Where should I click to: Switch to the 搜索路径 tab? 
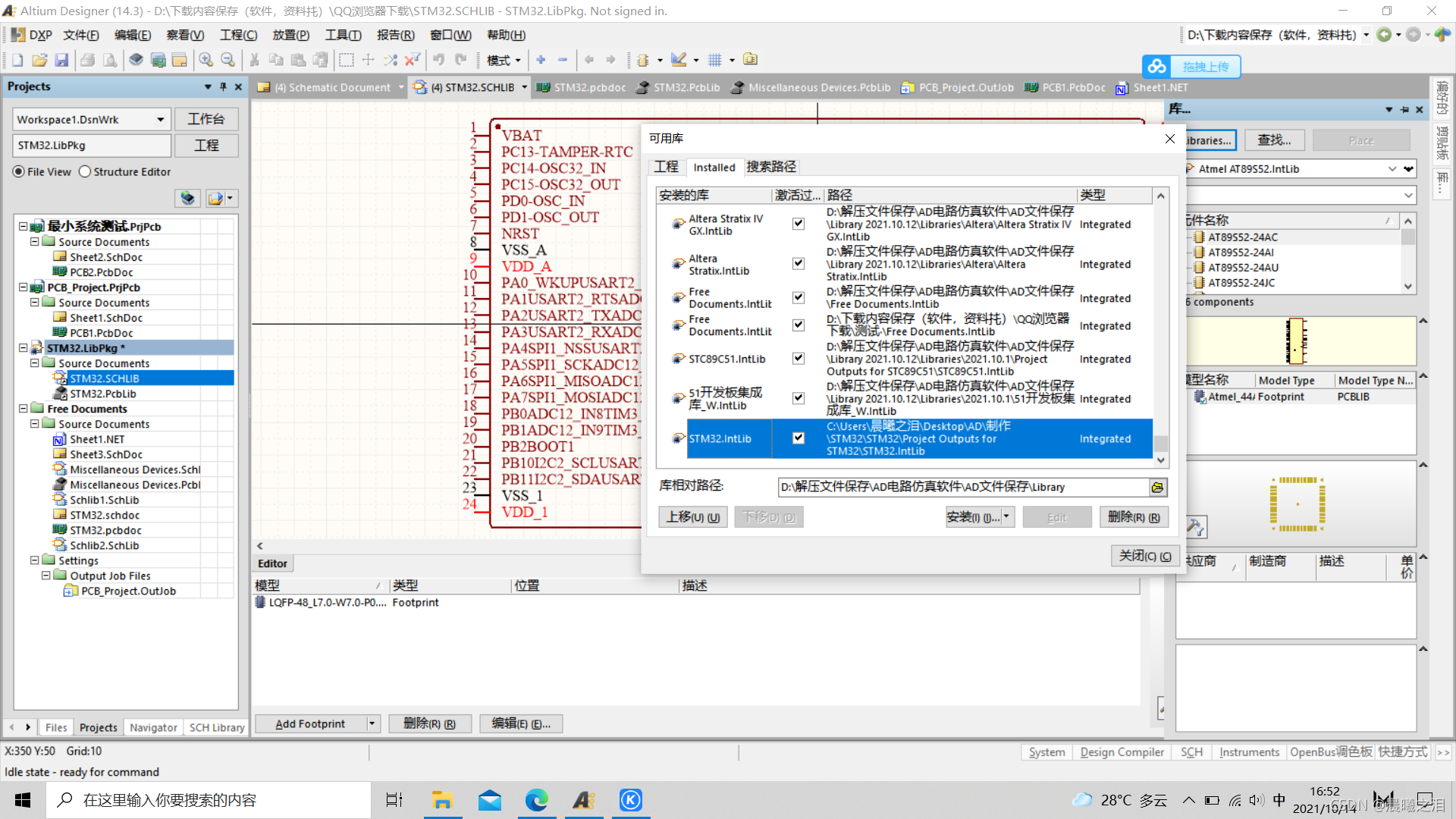[x=771, y=167]
